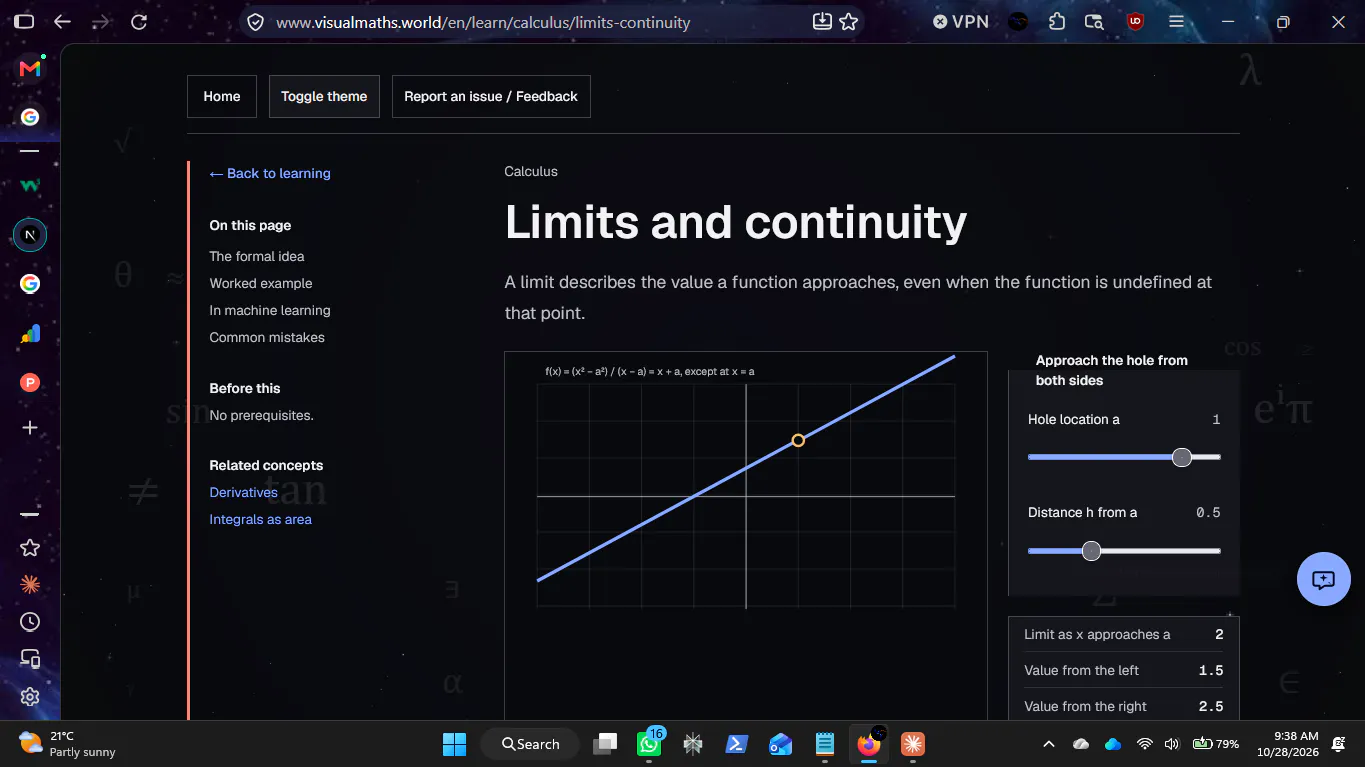
Task: Bookmark this page with the star icon
Action: click(849, 22)
